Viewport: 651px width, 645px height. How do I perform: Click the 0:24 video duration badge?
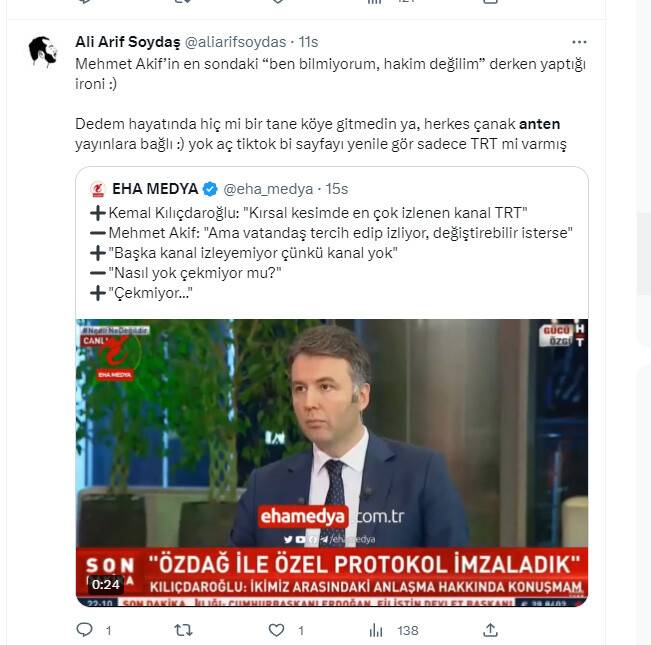pos(106,584)
